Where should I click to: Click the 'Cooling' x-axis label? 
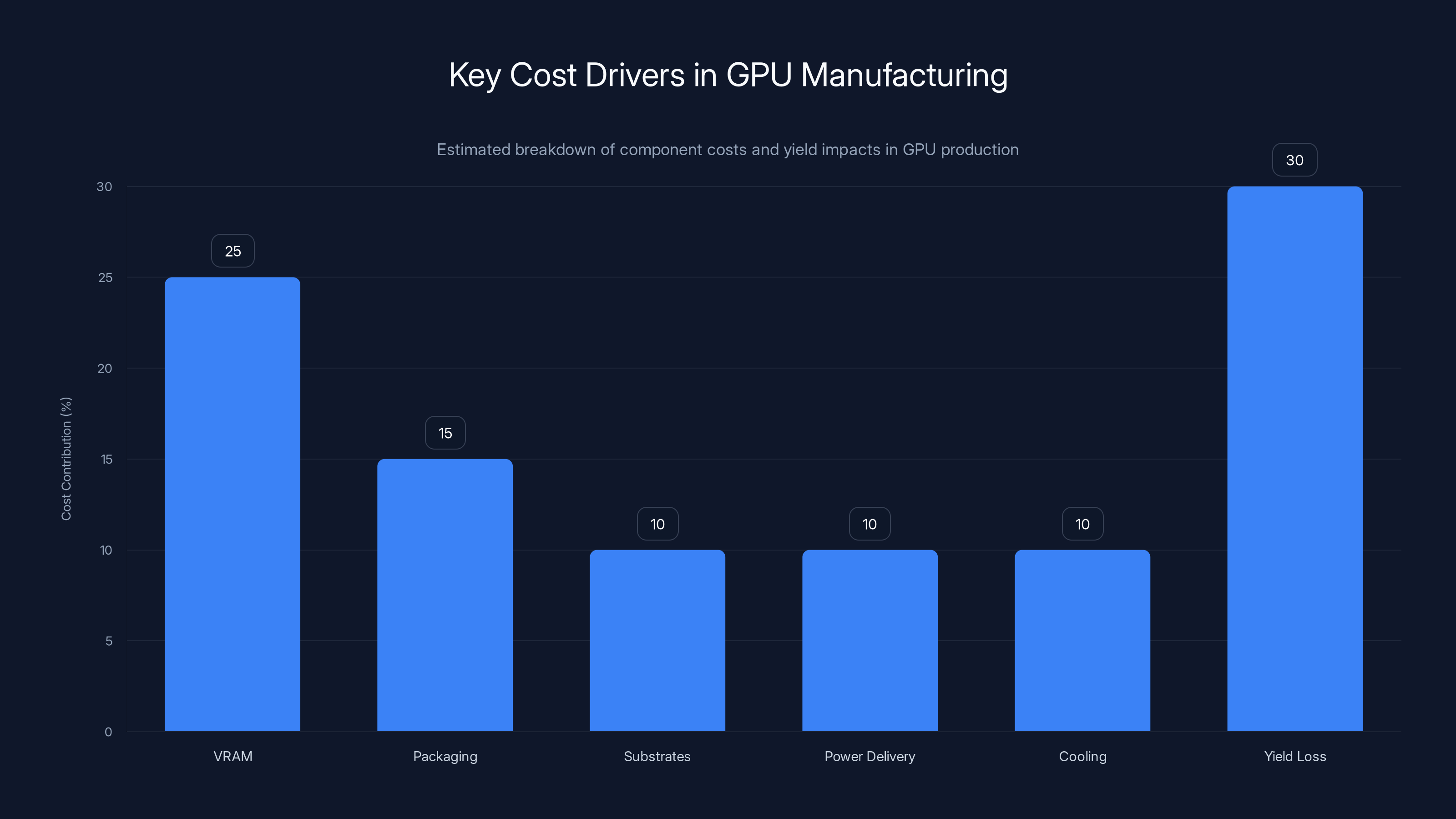(1082, 757)
